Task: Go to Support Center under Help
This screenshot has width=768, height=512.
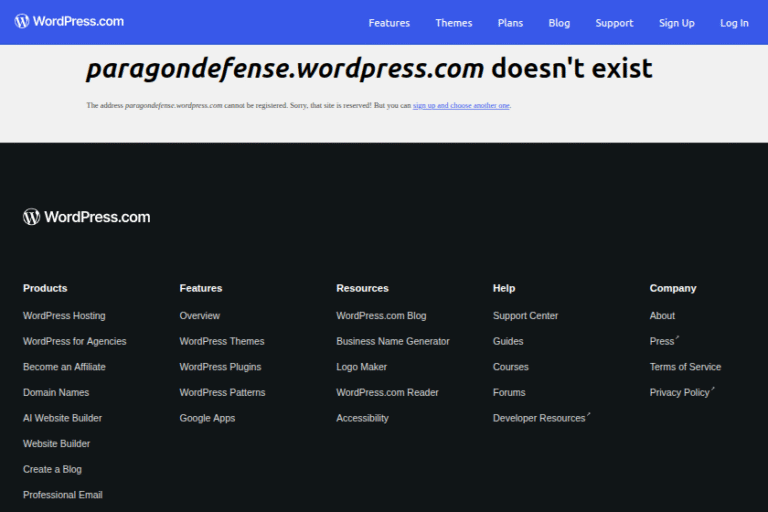Action: point(525,316)
